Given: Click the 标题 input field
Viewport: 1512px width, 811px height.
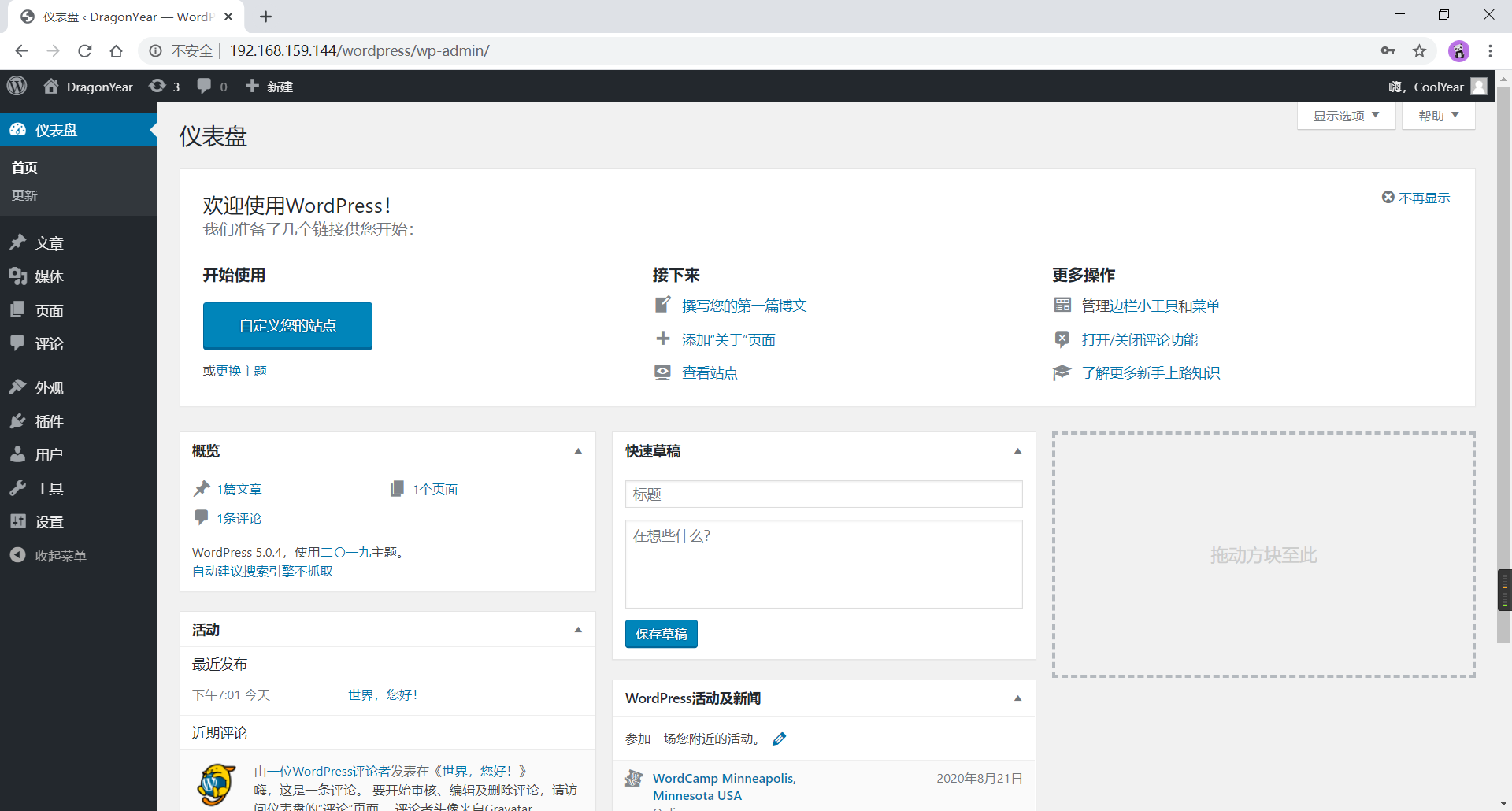Looking at the screenshot, I should 824,494.
